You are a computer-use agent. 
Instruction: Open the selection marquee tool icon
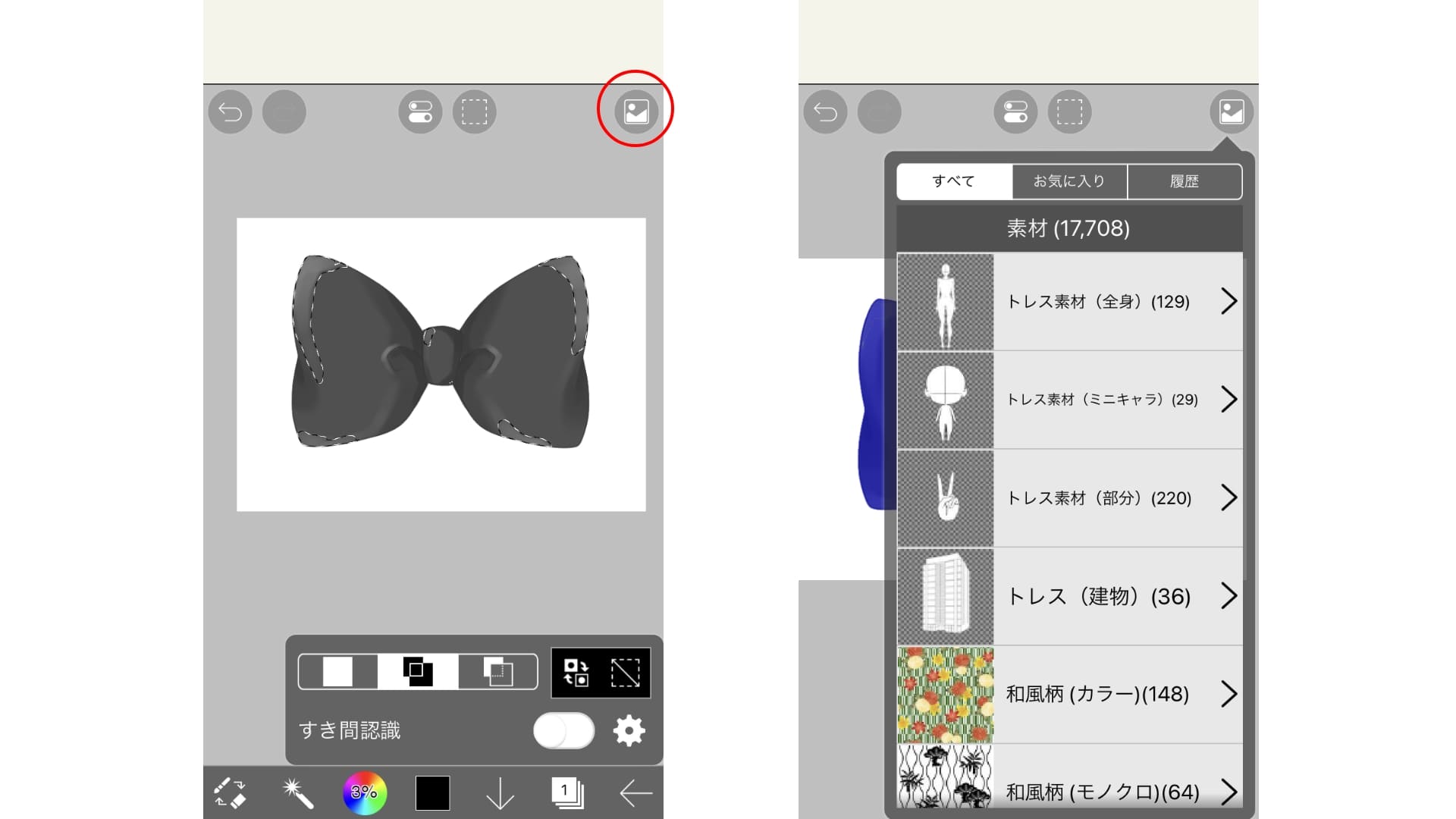pyautogui.click(x=475, y=111)
